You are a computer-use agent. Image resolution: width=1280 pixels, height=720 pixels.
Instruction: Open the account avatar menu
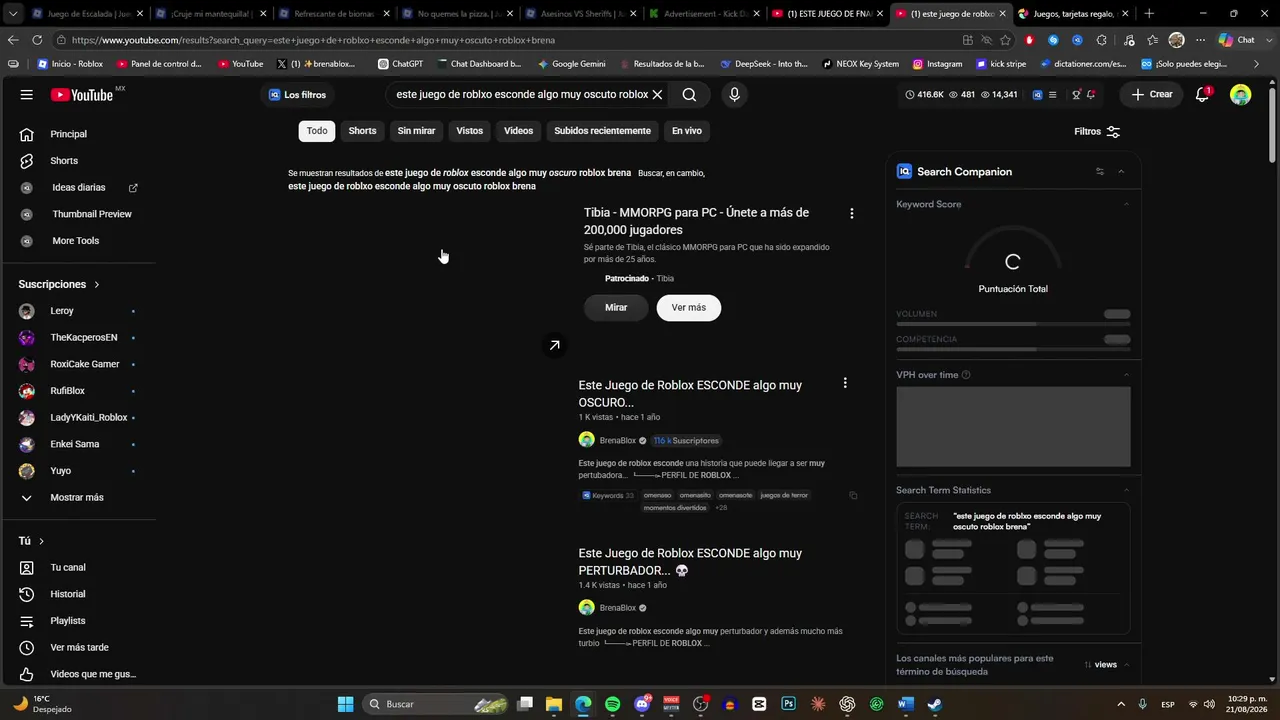[x=1240, y=95]
